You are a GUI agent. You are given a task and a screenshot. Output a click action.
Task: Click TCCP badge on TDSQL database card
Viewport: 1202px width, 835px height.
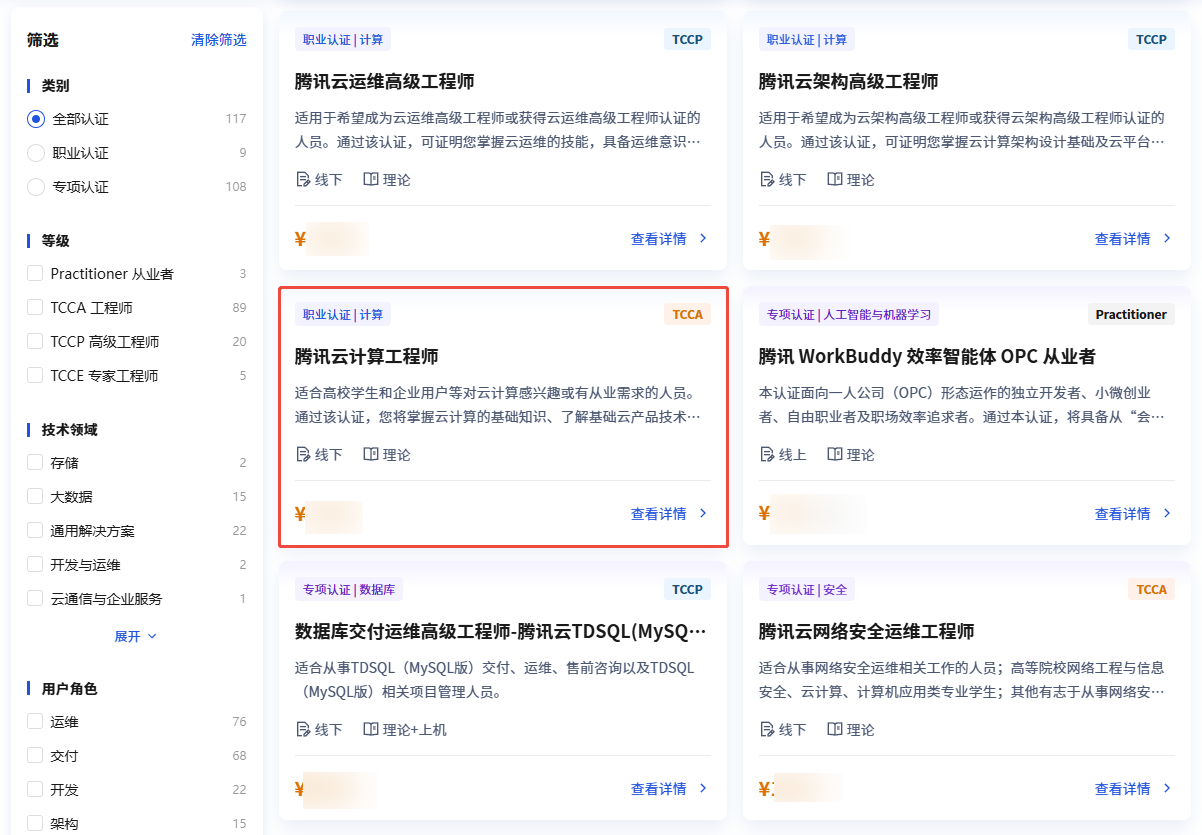688,590
